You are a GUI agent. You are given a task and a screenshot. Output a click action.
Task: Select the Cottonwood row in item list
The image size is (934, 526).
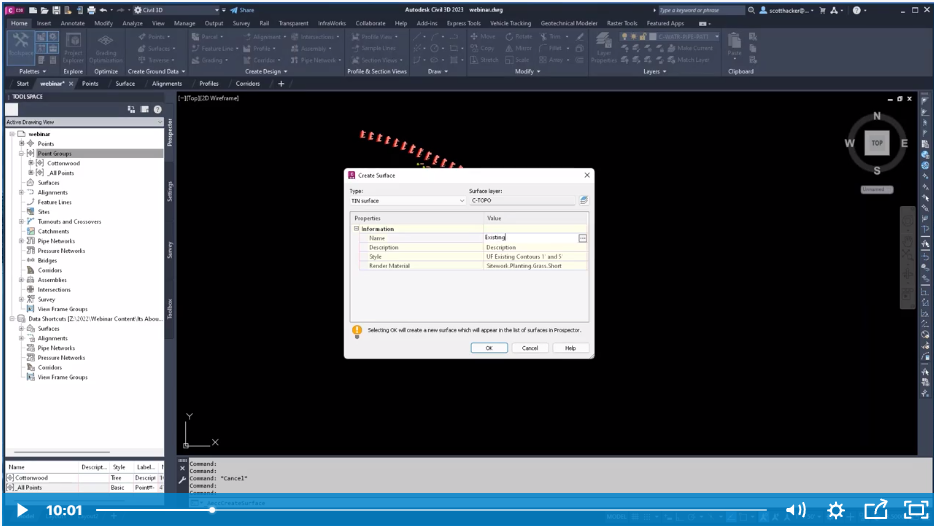click(84, 478)
